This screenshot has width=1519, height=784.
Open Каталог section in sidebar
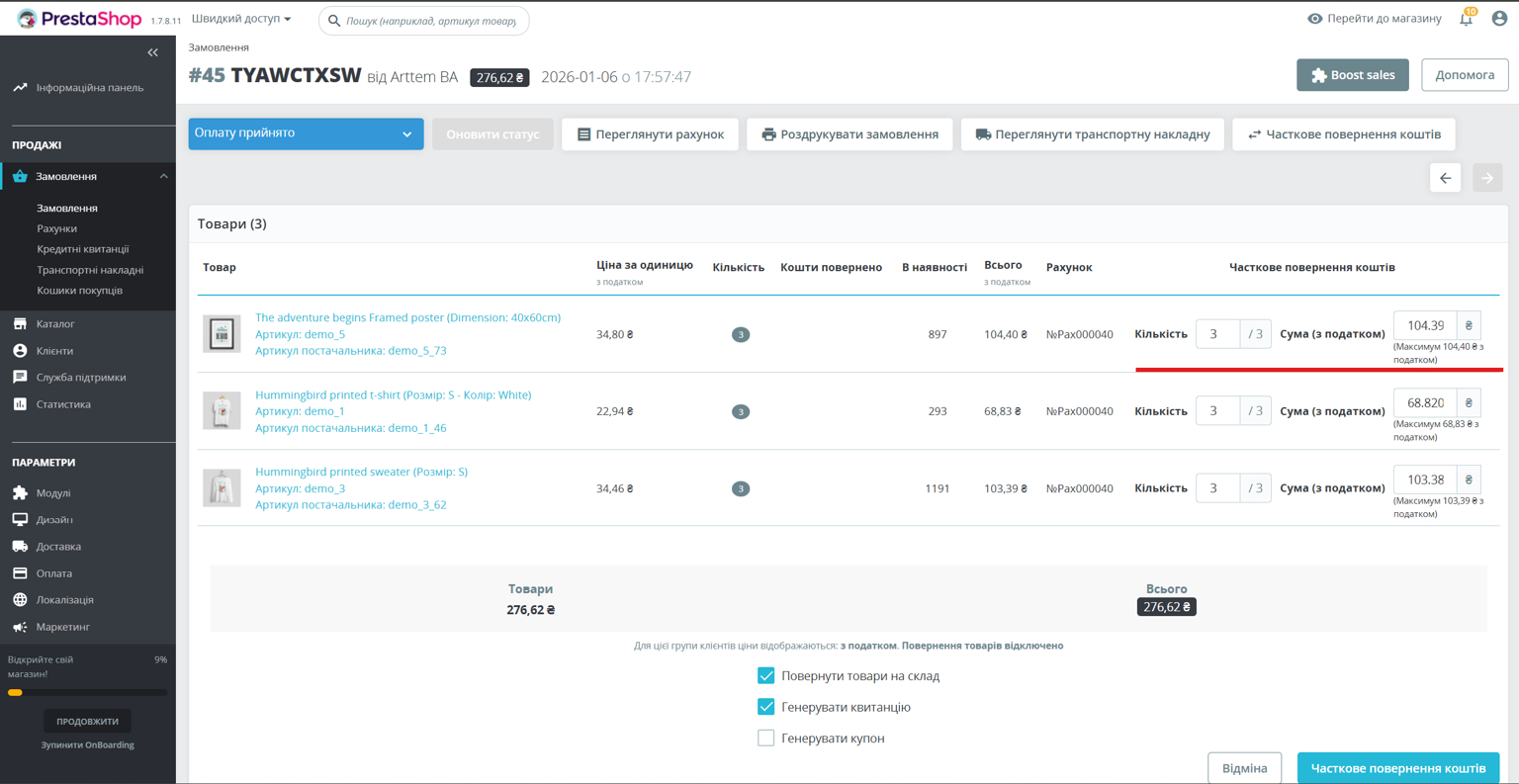point(55,323)
